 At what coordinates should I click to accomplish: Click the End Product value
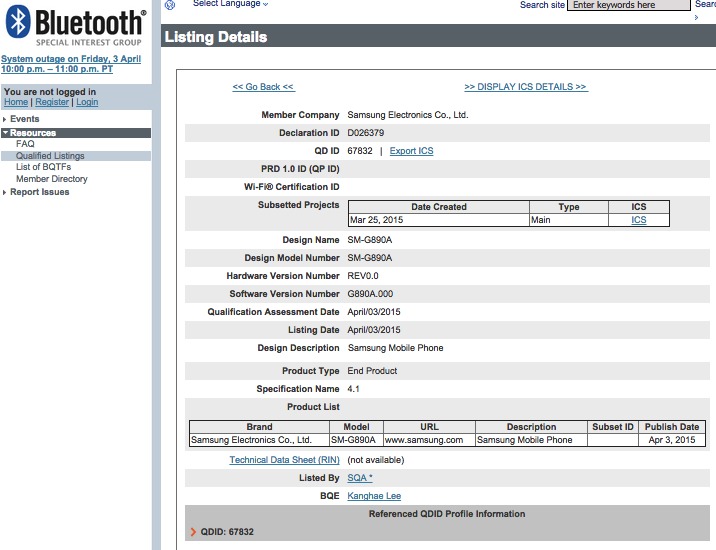[x=372, y=371]
